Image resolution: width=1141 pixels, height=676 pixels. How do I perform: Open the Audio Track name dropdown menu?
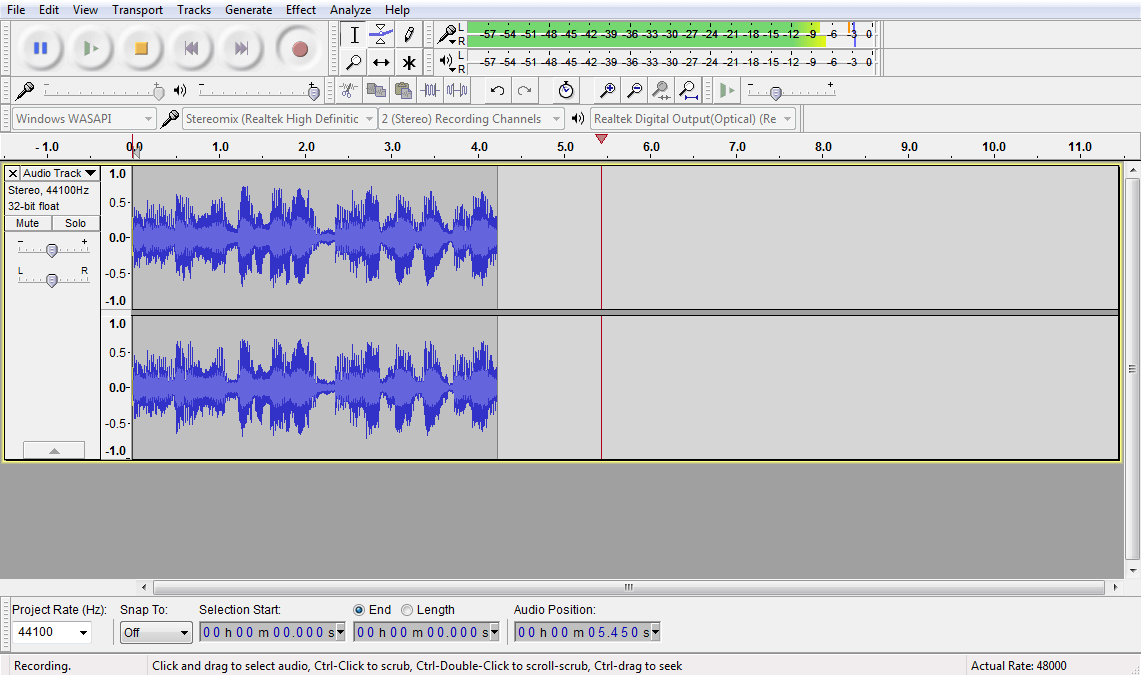[x=60, y=173]
